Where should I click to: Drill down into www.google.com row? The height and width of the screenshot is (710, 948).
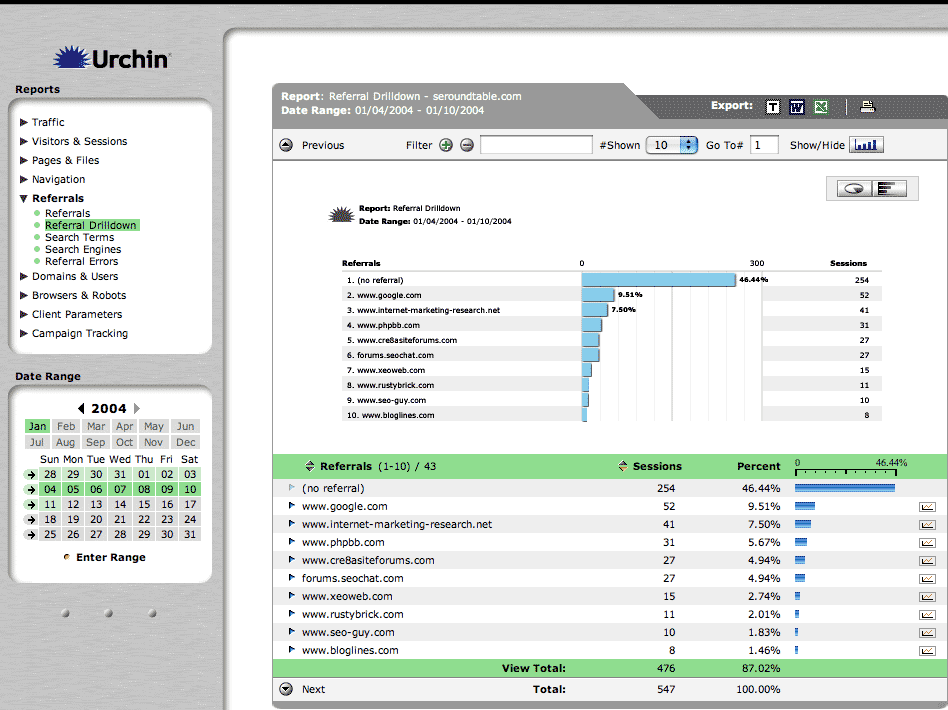point(291,506)
